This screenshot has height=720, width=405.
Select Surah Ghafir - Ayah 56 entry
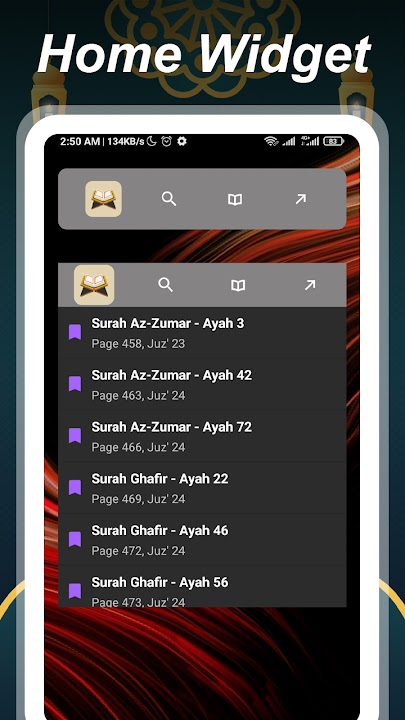(x=202, y=587)
